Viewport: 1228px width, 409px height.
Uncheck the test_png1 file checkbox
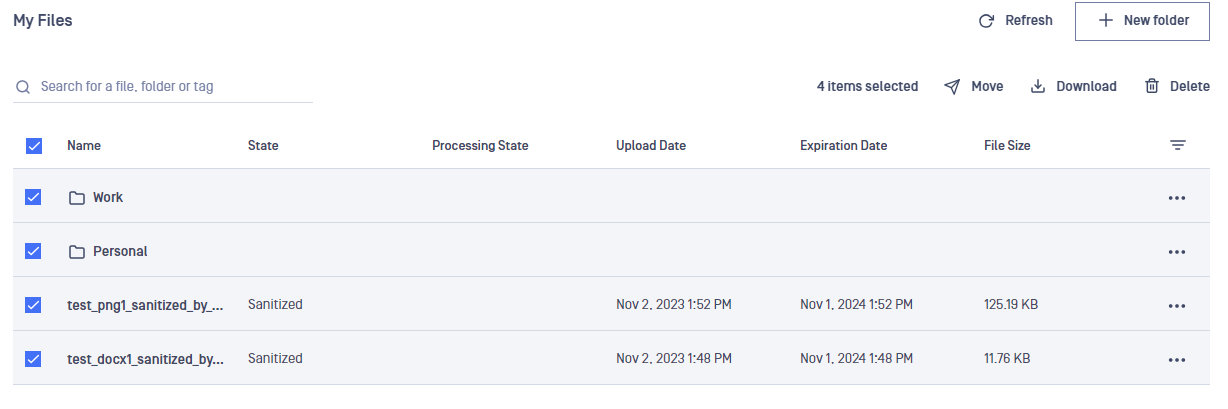[33, 305]
